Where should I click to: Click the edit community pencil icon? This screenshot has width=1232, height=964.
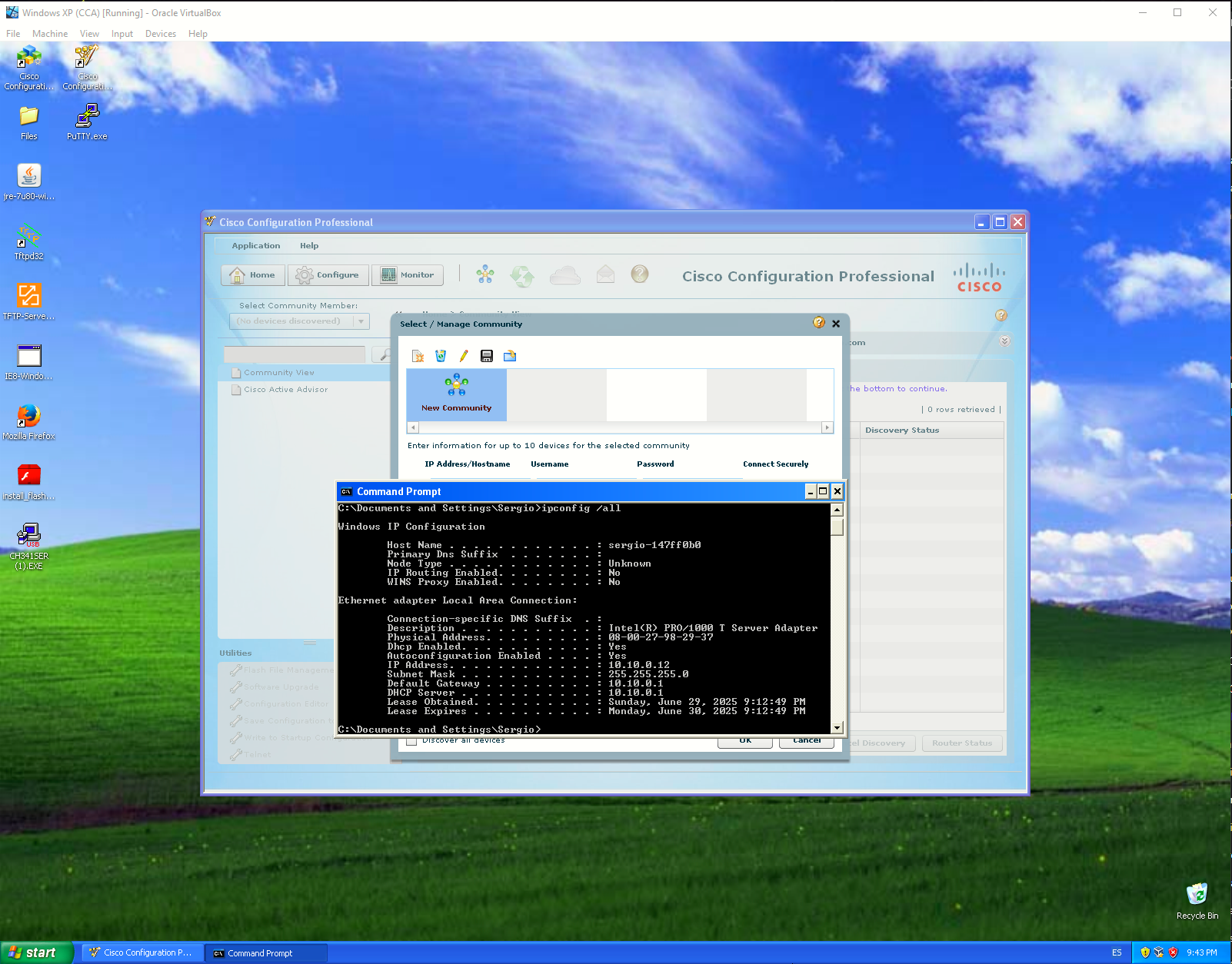(x=464, y=356)
